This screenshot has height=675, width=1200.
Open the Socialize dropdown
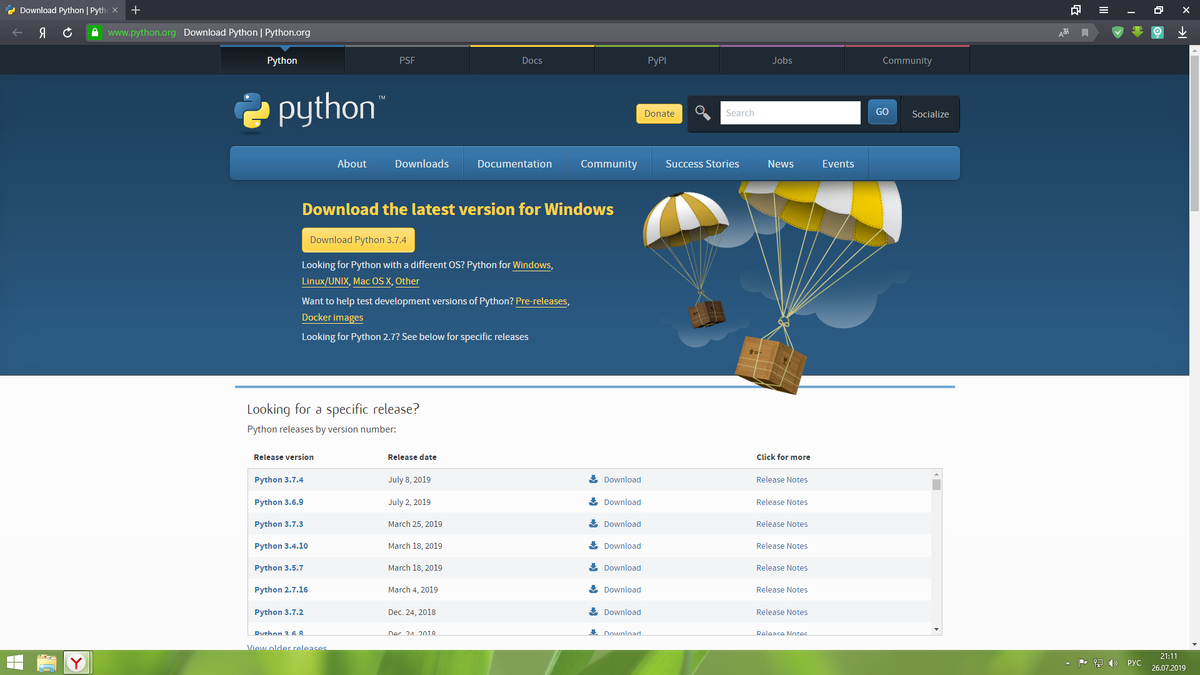point(930,114)
